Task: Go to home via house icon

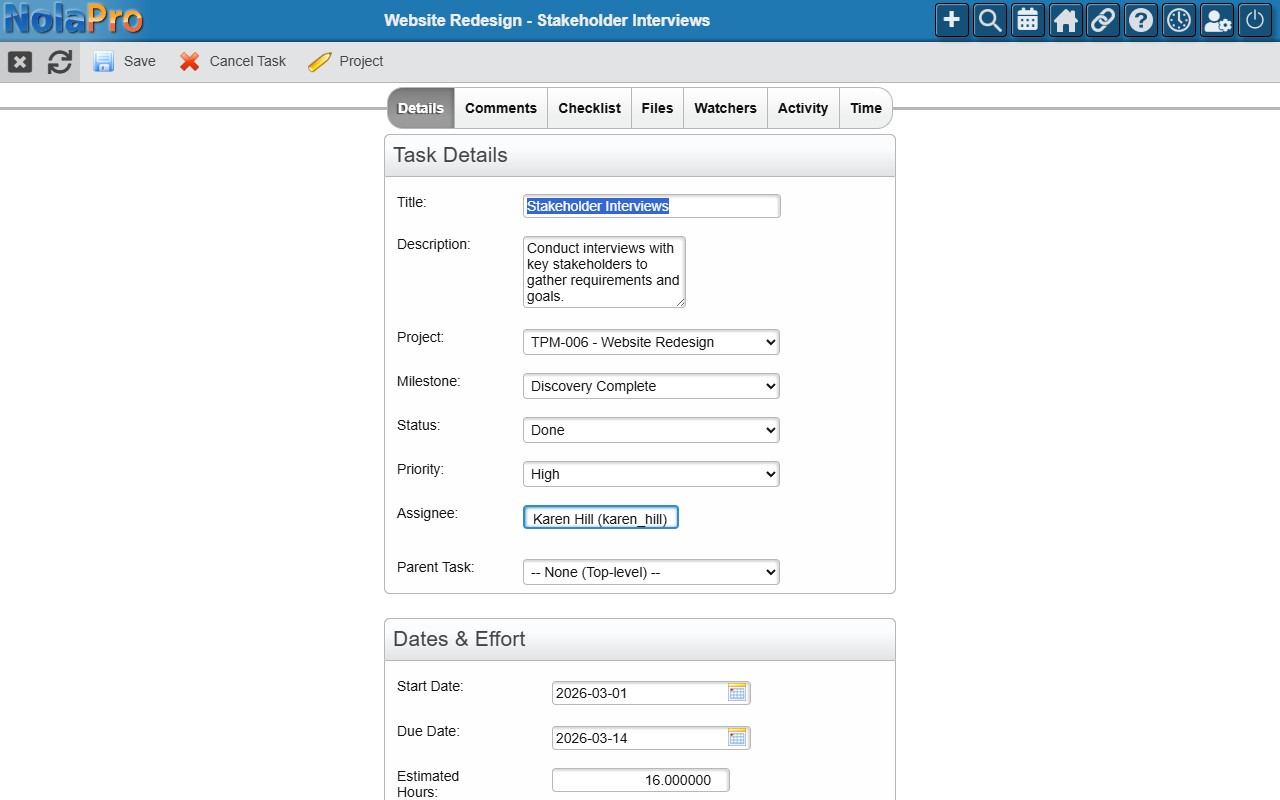Action: click(x=1066, y=20)
